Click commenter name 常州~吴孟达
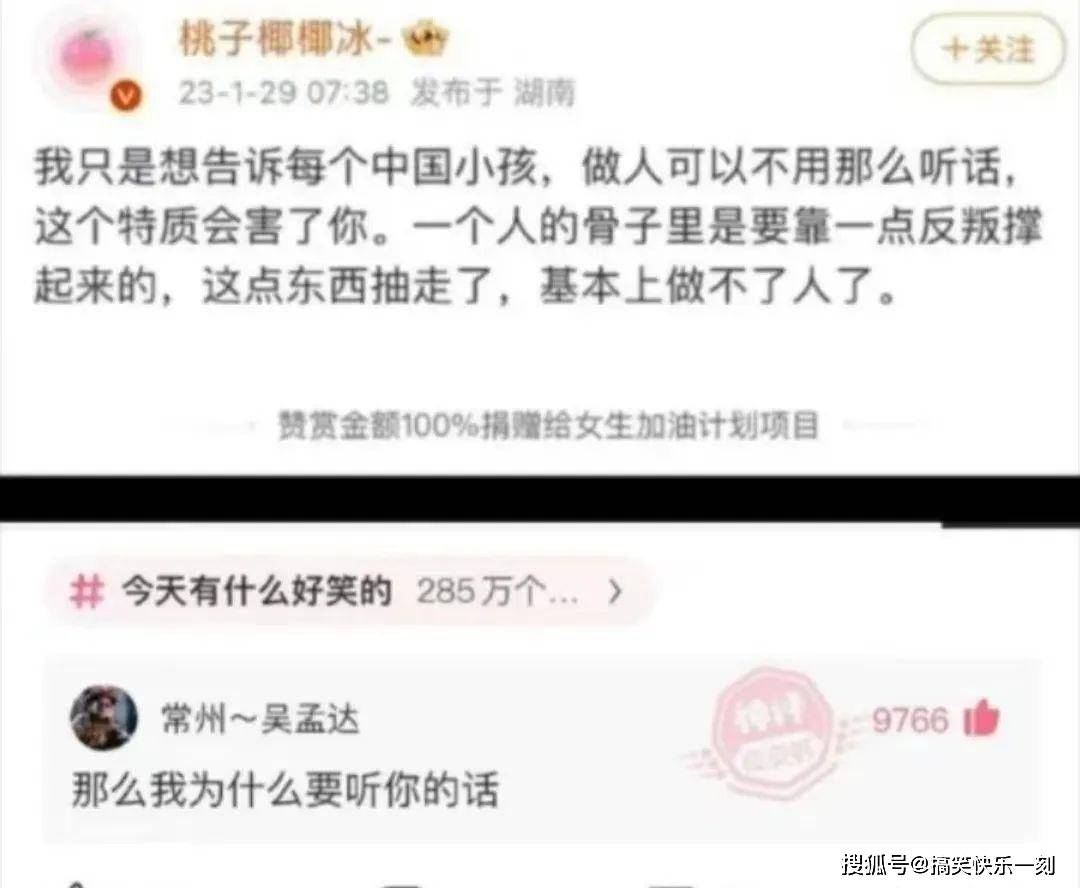Image resolution: width=1080 pixels, height=888 pixels. [x=260, y=719]
